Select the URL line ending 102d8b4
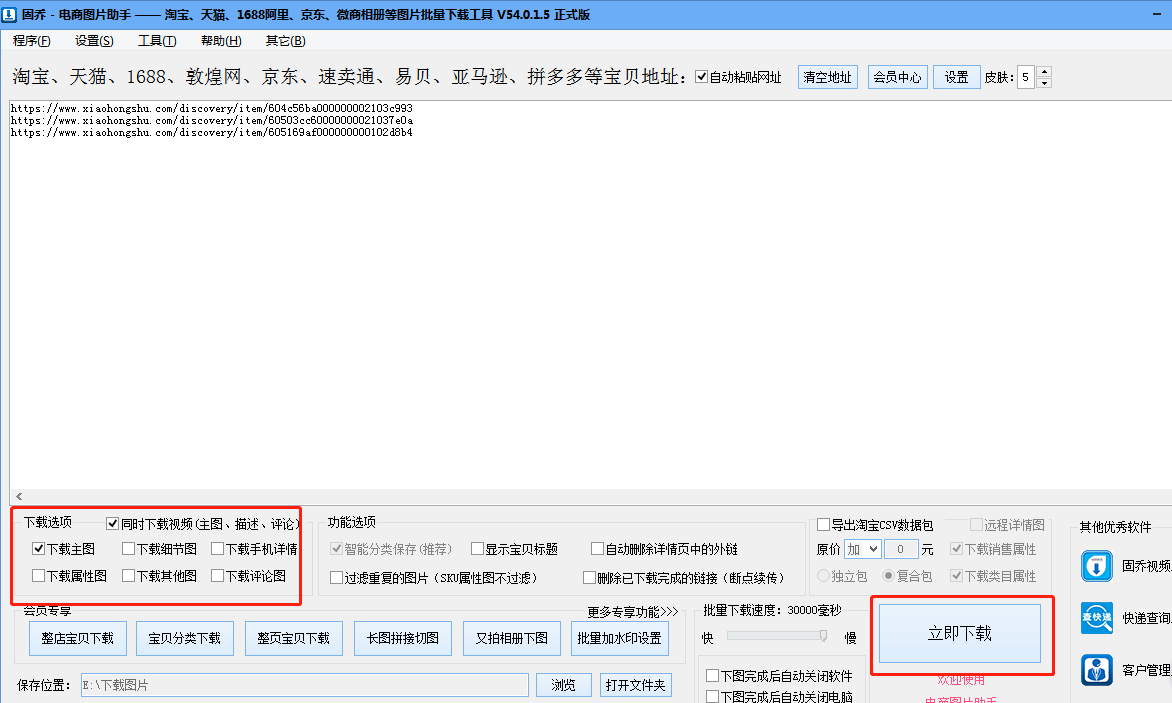 tap(212, 132)
